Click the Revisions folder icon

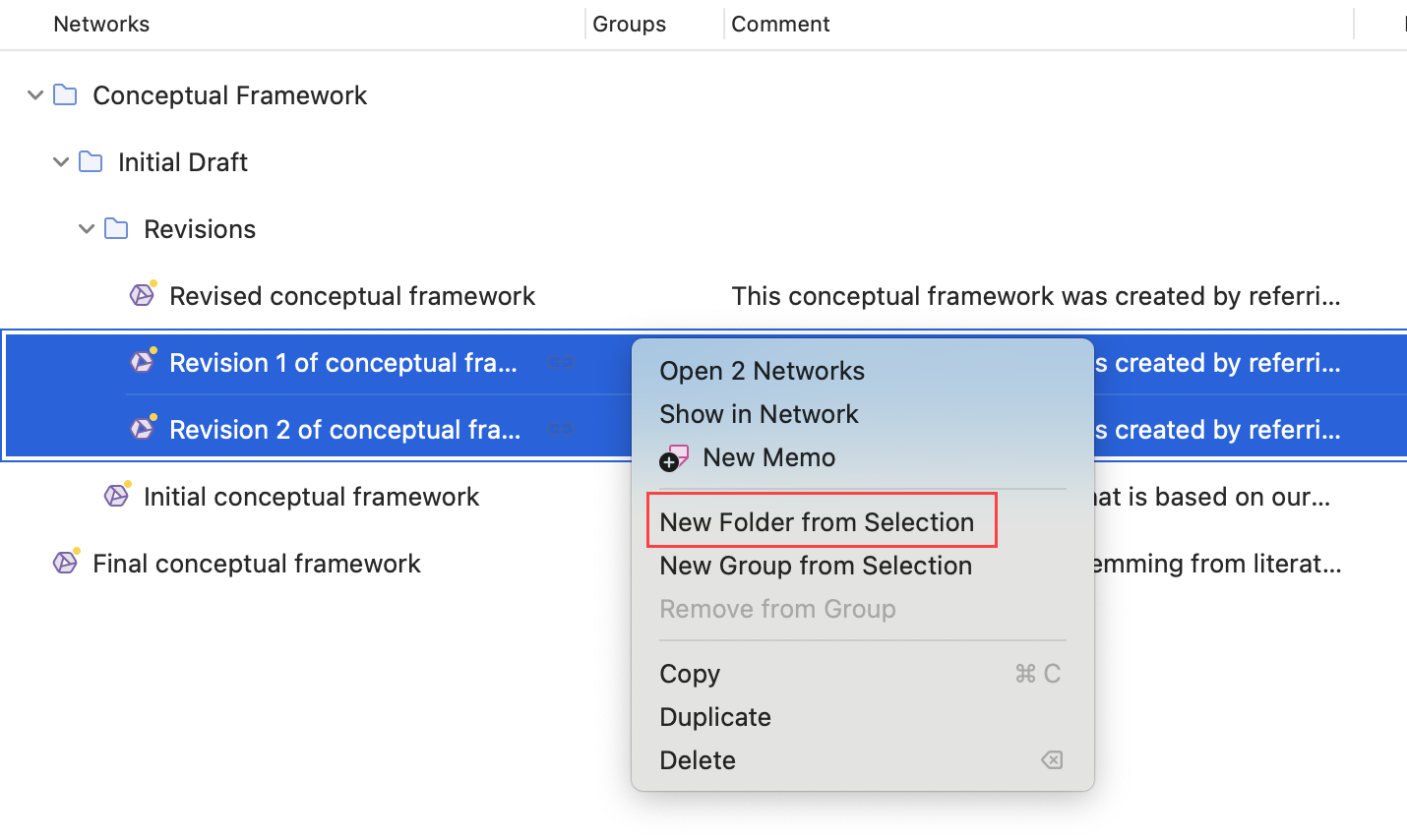pyautogui.click(x=116, y=229)
